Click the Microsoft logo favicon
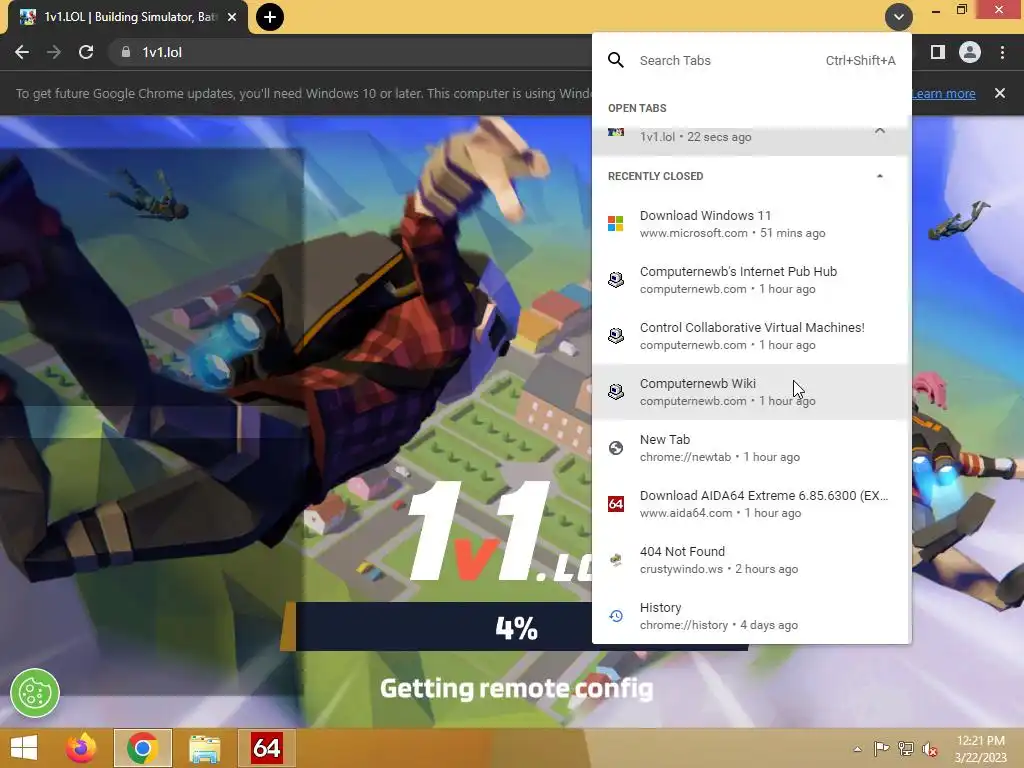Image resolution: width=1024 pixels, height=768 pixels. click(615, 224)
